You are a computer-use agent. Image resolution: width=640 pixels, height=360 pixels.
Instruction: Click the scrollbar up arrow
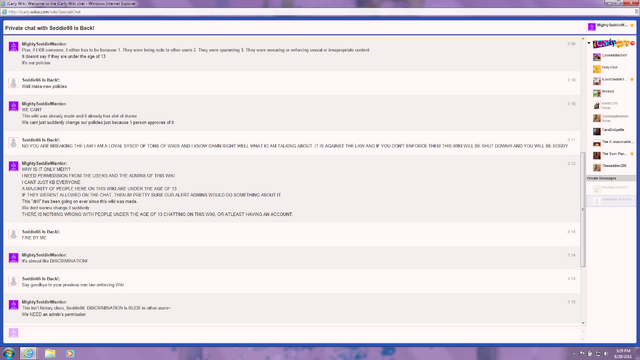pyautogui.click(x=583, y=39)
